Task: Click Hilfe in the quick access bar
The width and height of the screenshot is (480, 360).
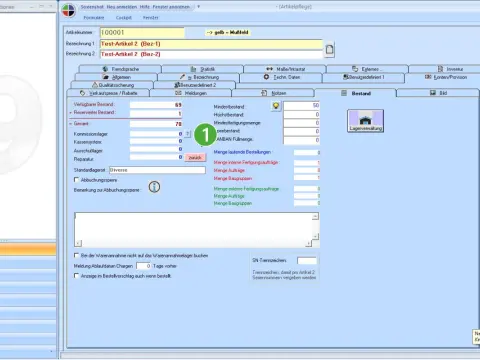Action: click(x=145, y=7)
